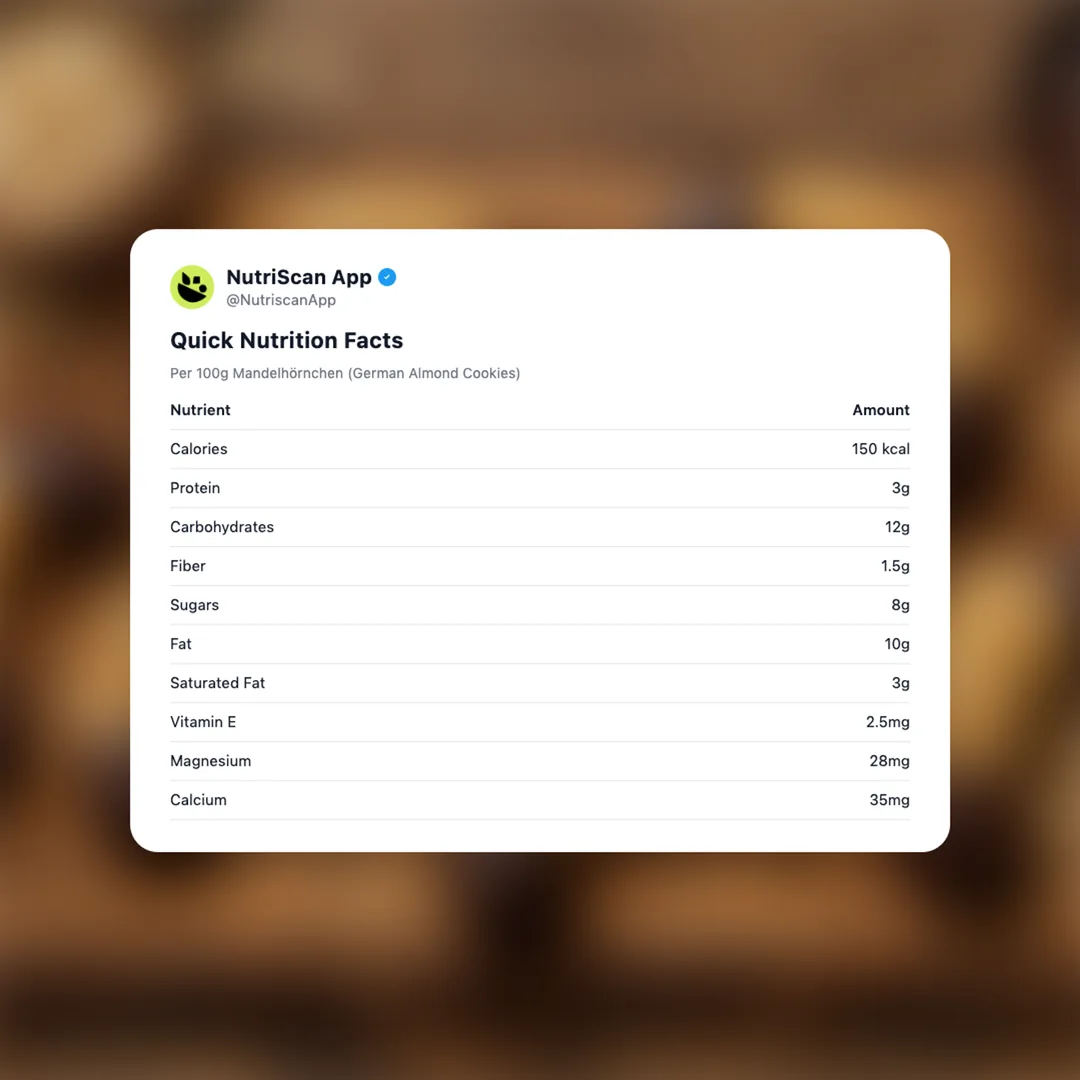Click the 28mg magnesium amount
The height and width of the screenshot is (1080, 1080).
point(889,761)
